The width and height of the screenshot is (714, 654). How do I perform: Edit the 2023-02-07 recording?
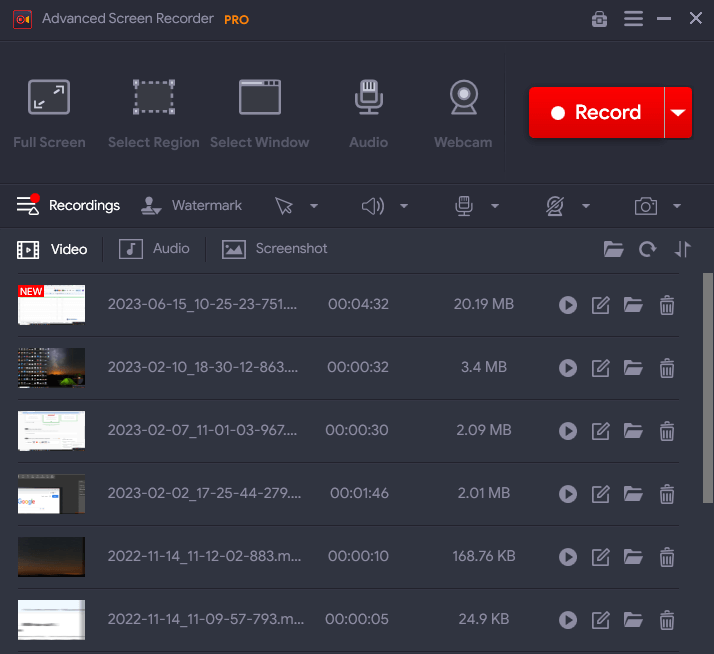pos(601,430)
